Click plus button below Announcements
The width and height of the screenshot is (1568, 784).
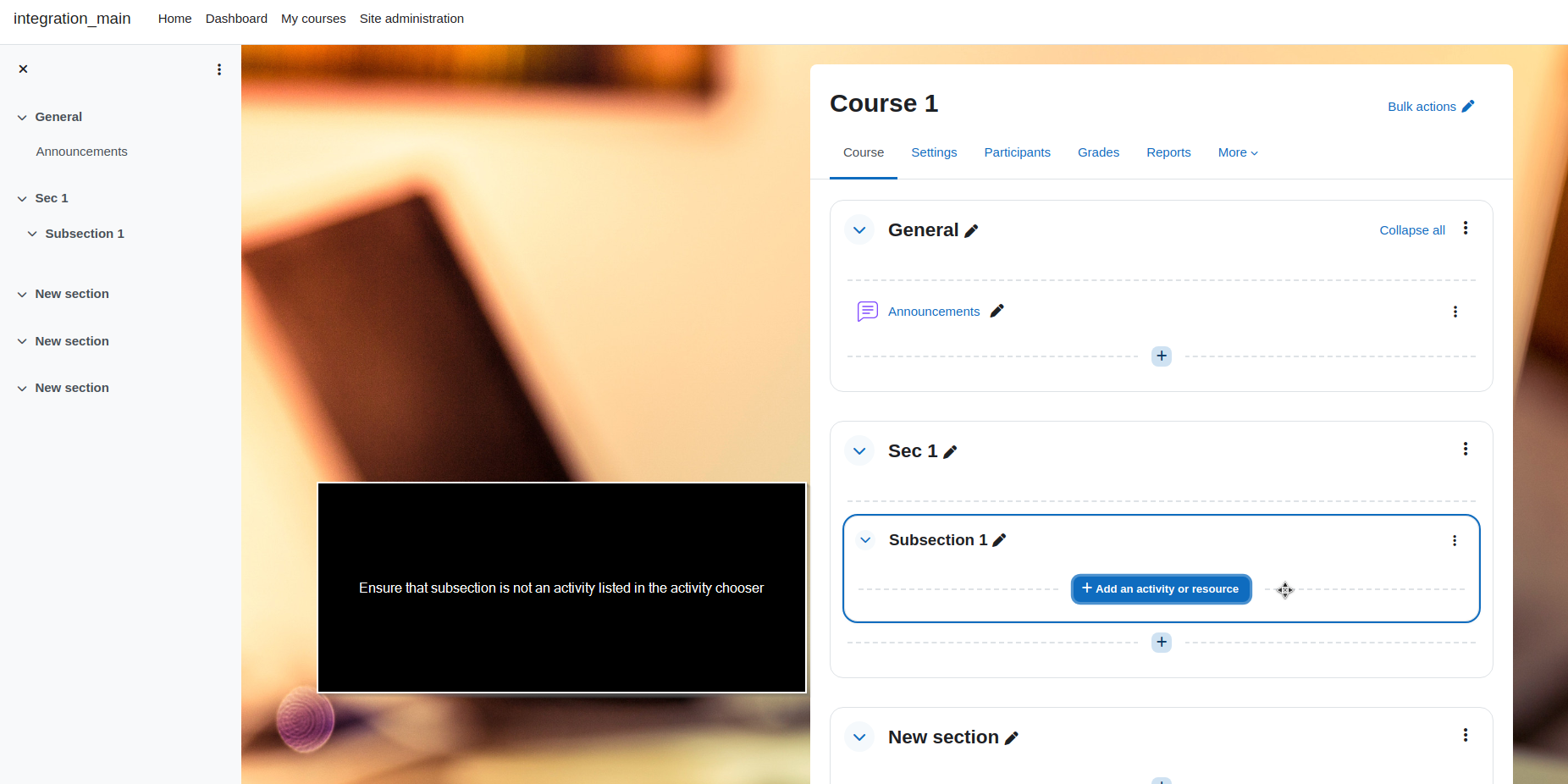[x=1162, y=356]
